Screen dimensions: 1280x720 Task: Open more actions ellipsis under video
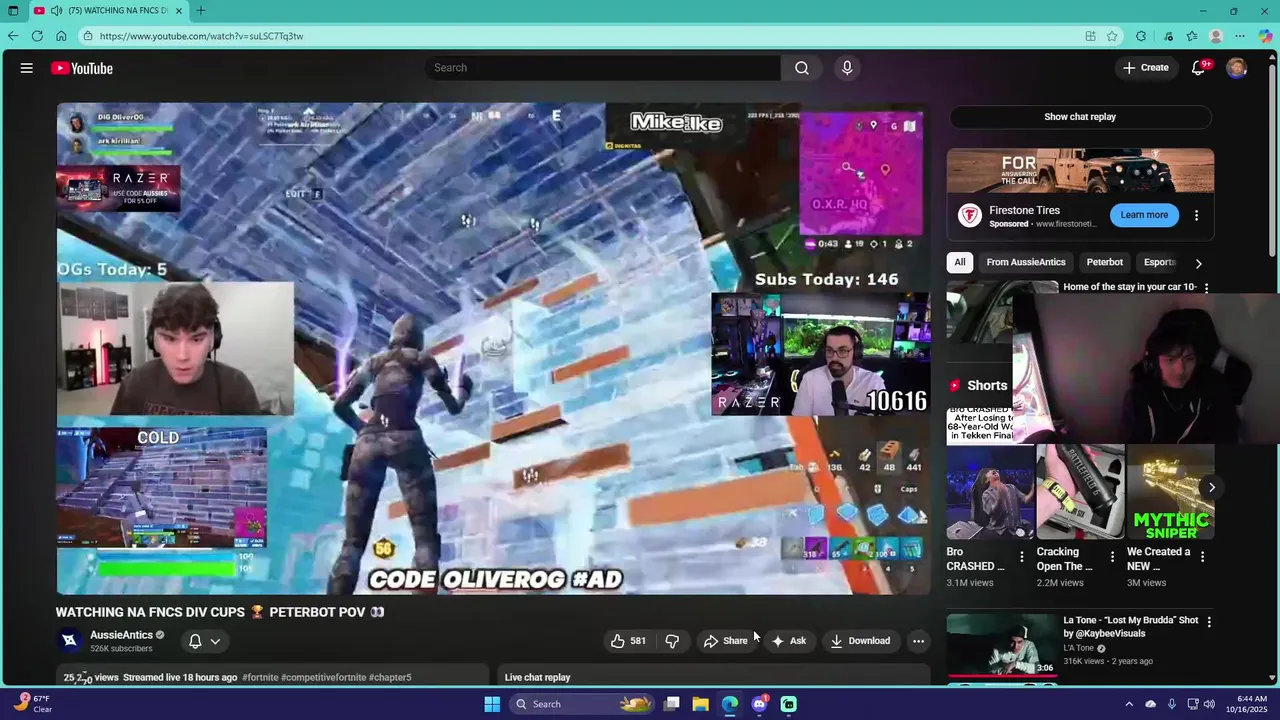pyautogui.click(x=918, y=641)
